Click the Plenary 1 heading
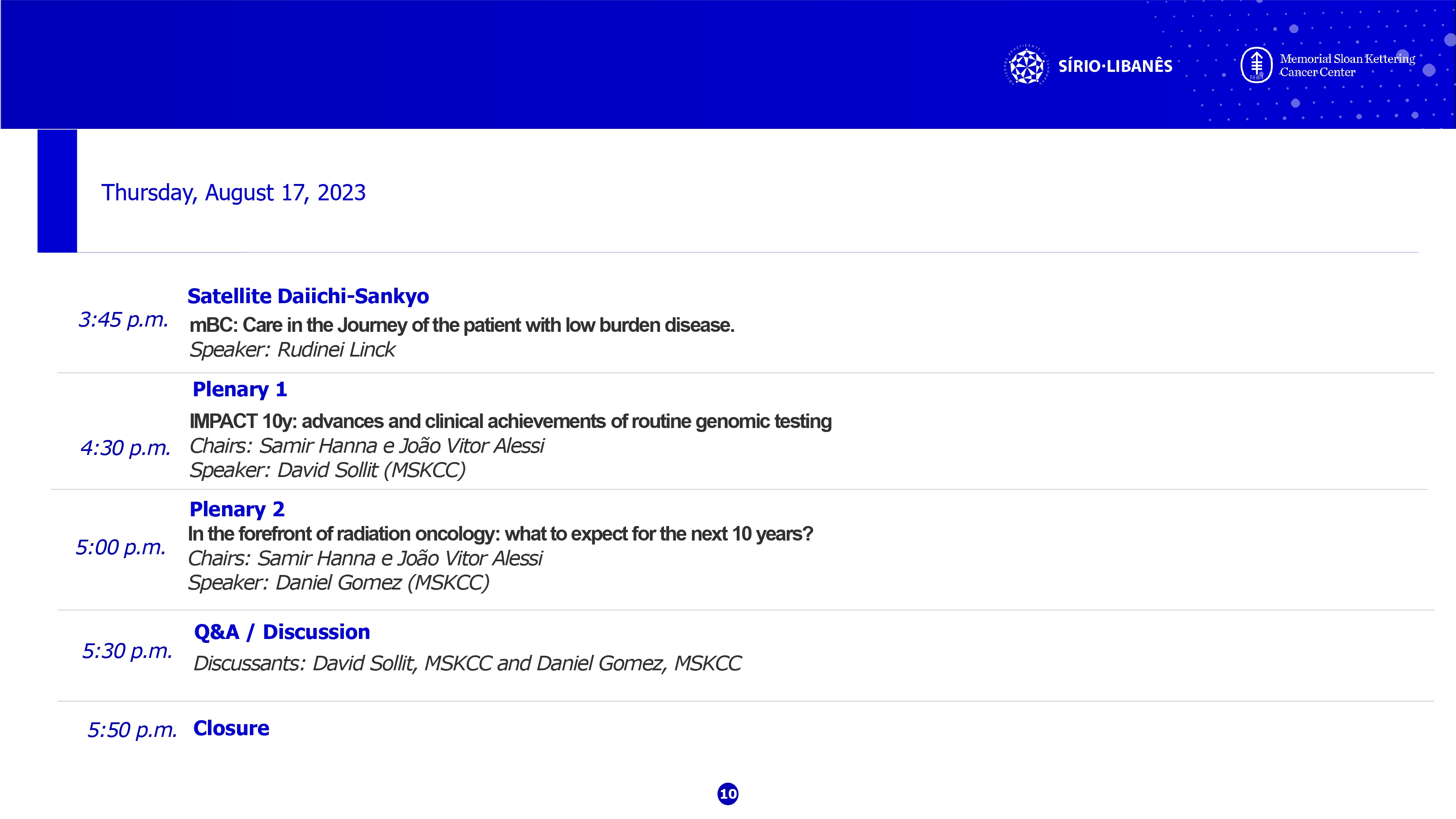Image resolution: width=1456 pixels, height=819 pixels. coord(240,389)
